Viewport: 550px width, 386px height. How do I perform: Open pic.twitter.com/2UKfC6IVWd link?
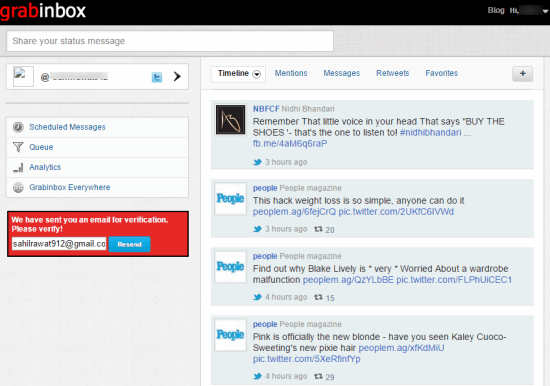pyautogui.click(x=396, y=212)
